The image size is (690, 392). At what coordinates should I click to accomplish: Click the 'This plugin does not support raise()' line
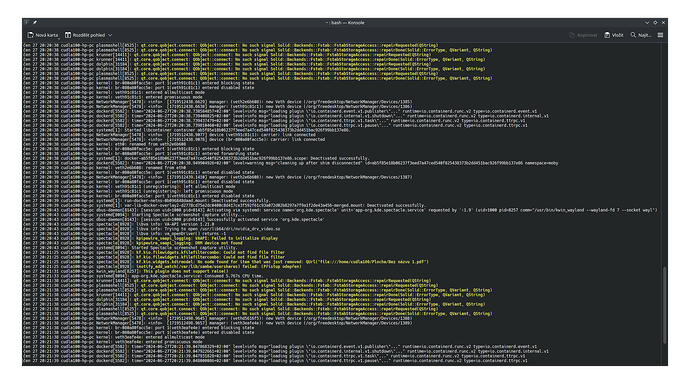(186, 271)
